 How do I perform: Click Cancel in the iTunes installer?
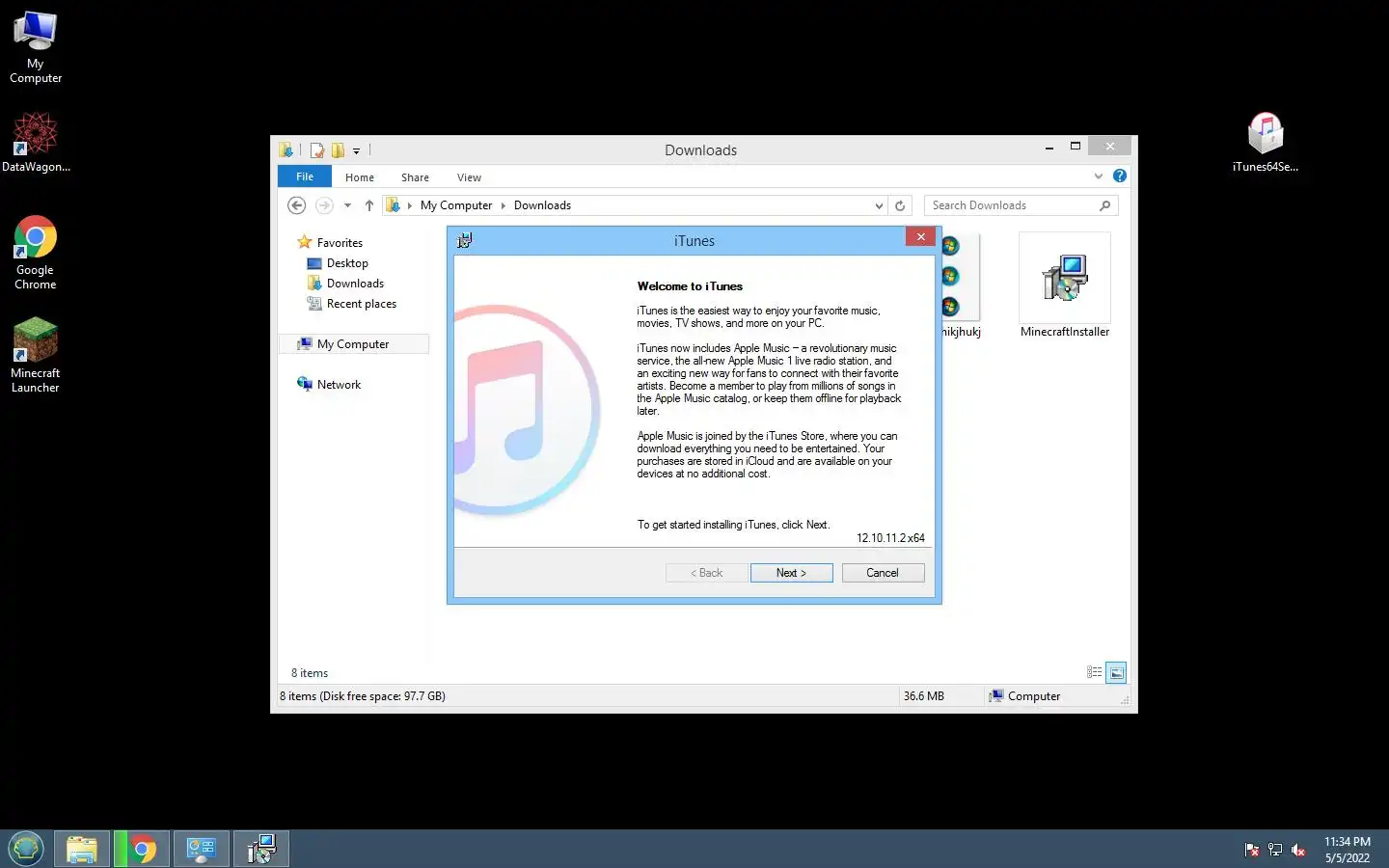[883, 573]
